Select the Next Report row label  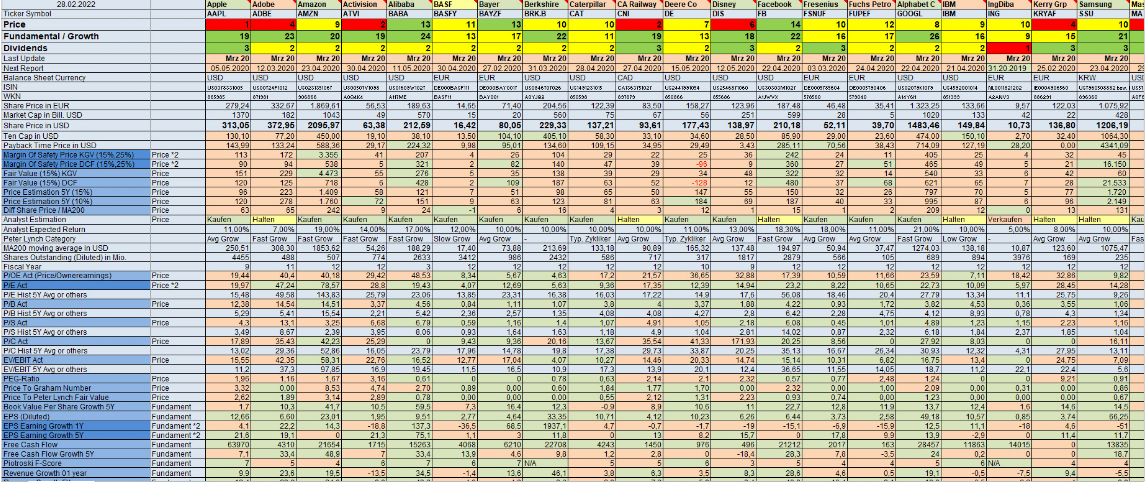(x=75, y=67)
